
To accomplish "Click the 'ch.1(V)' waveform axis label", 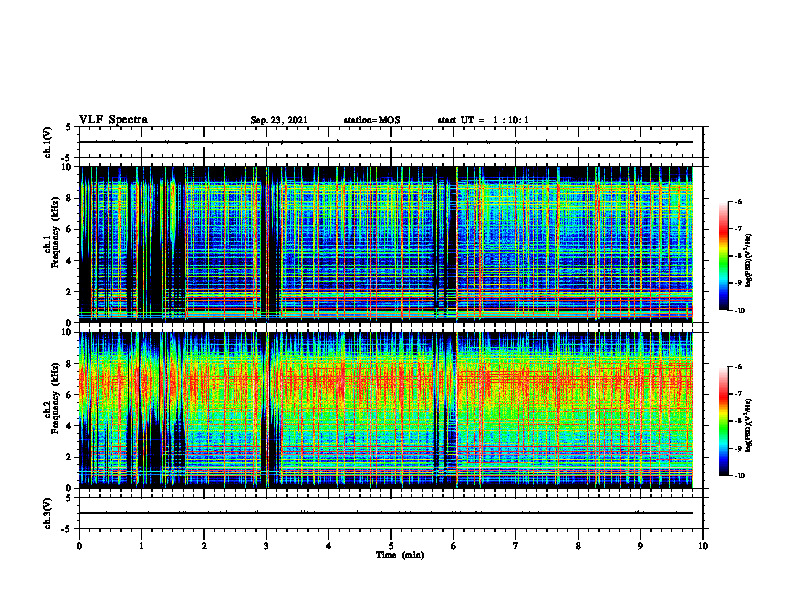I will 48,142.
